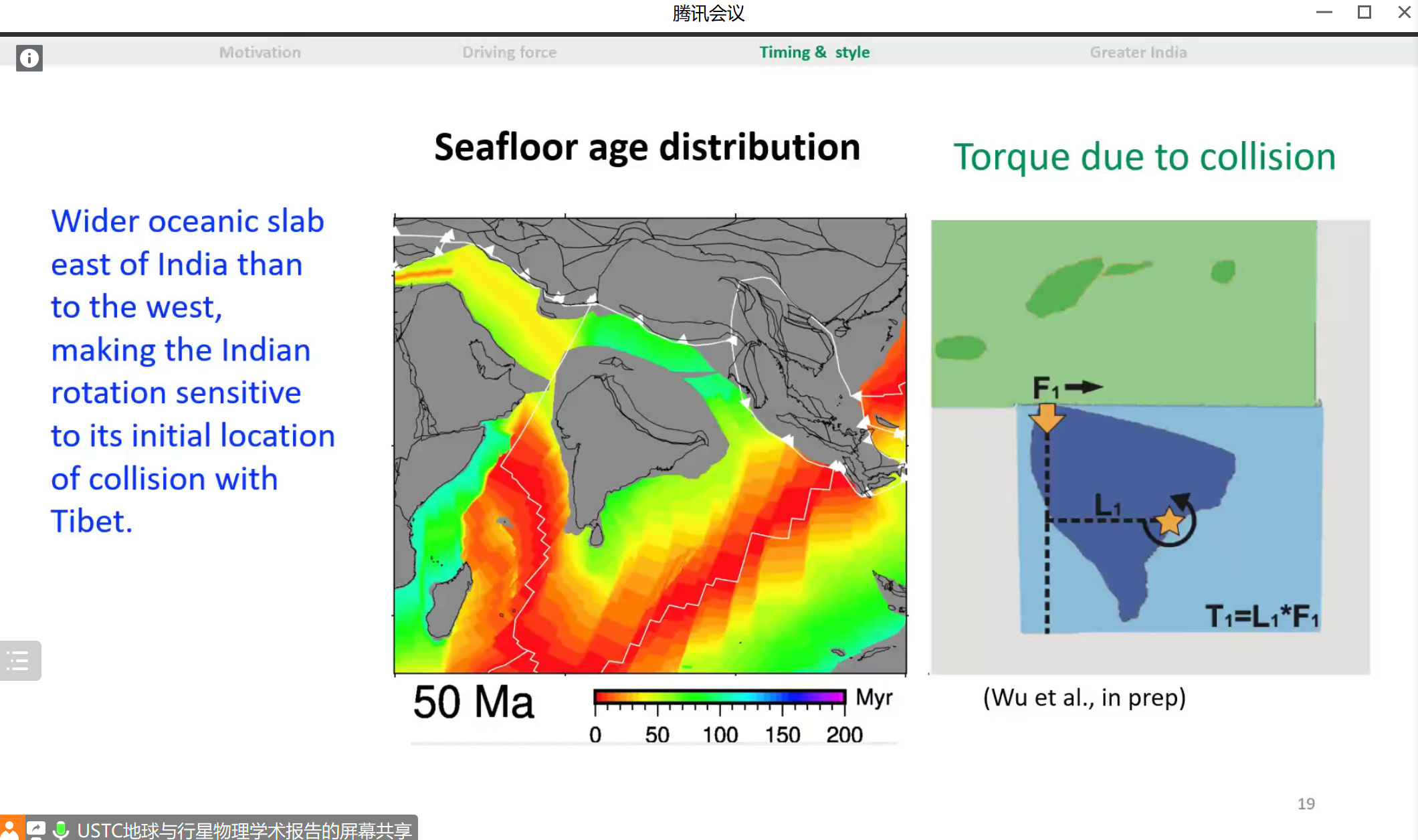Viewport: 1418px width, 840px height.
Task: Click the orange participant icon in sharing bar
Action: 11,829
